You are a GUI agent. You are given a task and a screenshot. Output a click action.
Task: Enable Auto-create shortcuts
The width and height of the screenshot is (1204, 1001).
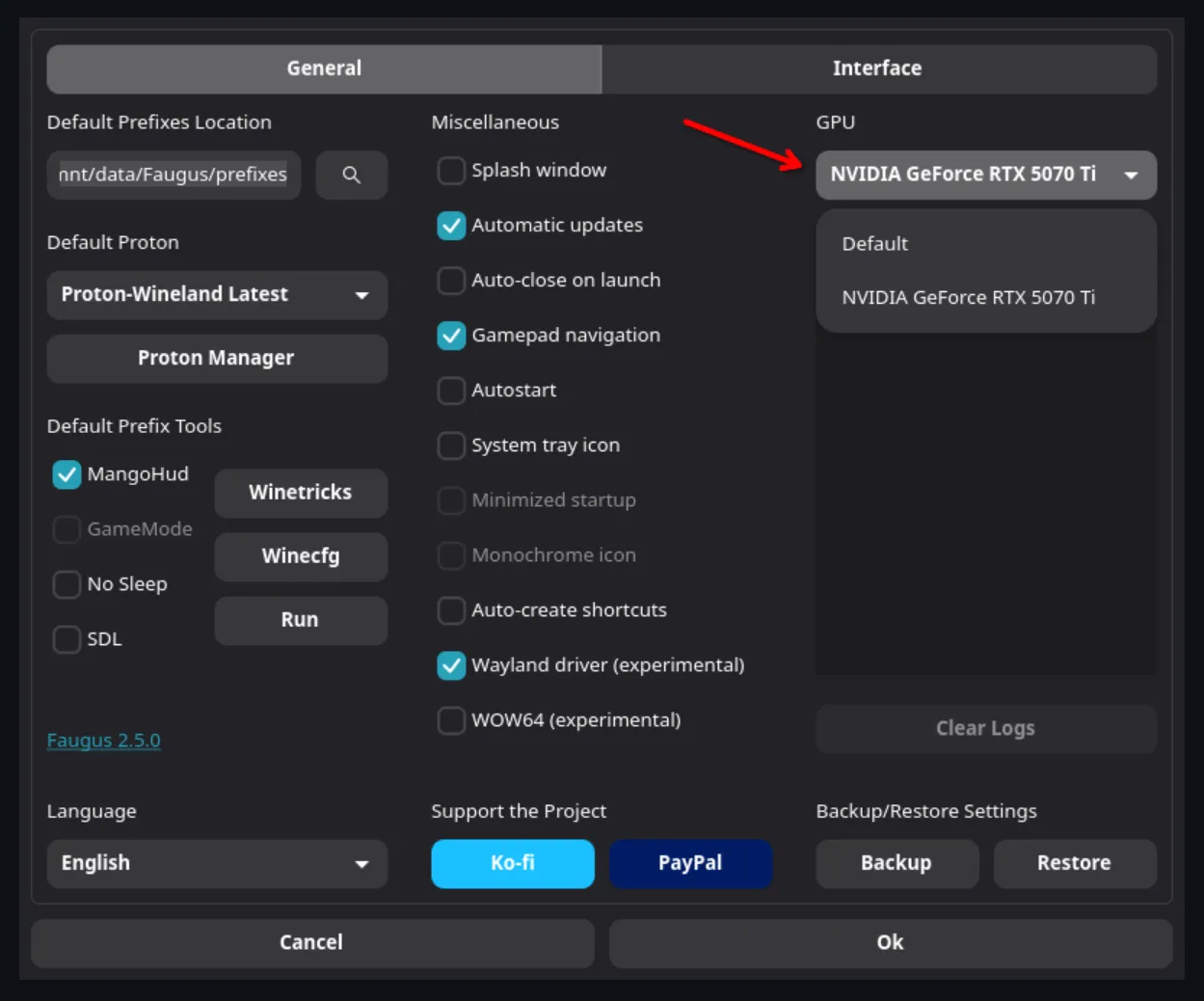click(451, 610)
